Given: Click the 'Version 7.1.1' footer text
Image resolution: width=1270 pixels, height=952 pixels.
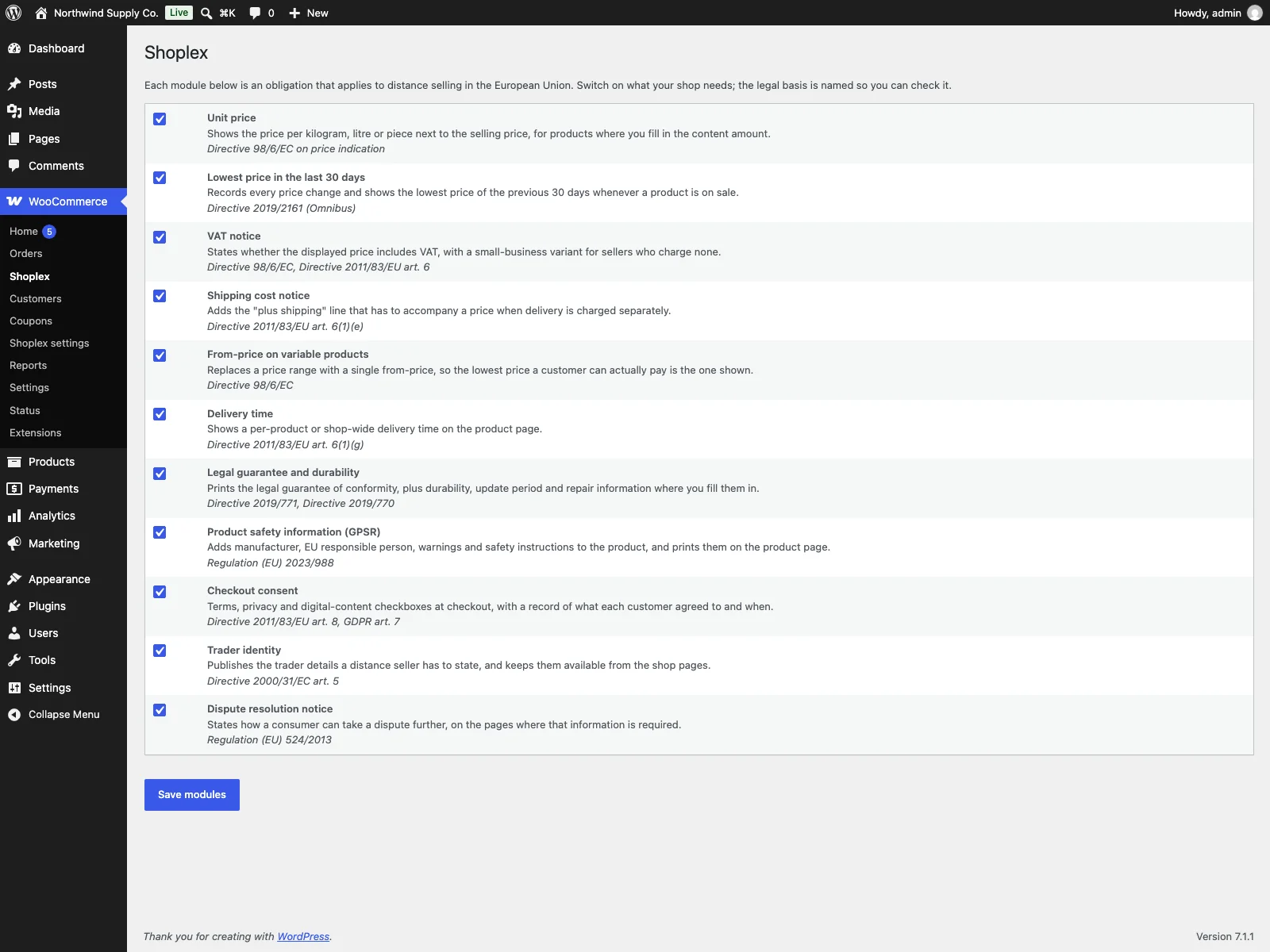Looking at the screenshot, I should [1225, 937].
